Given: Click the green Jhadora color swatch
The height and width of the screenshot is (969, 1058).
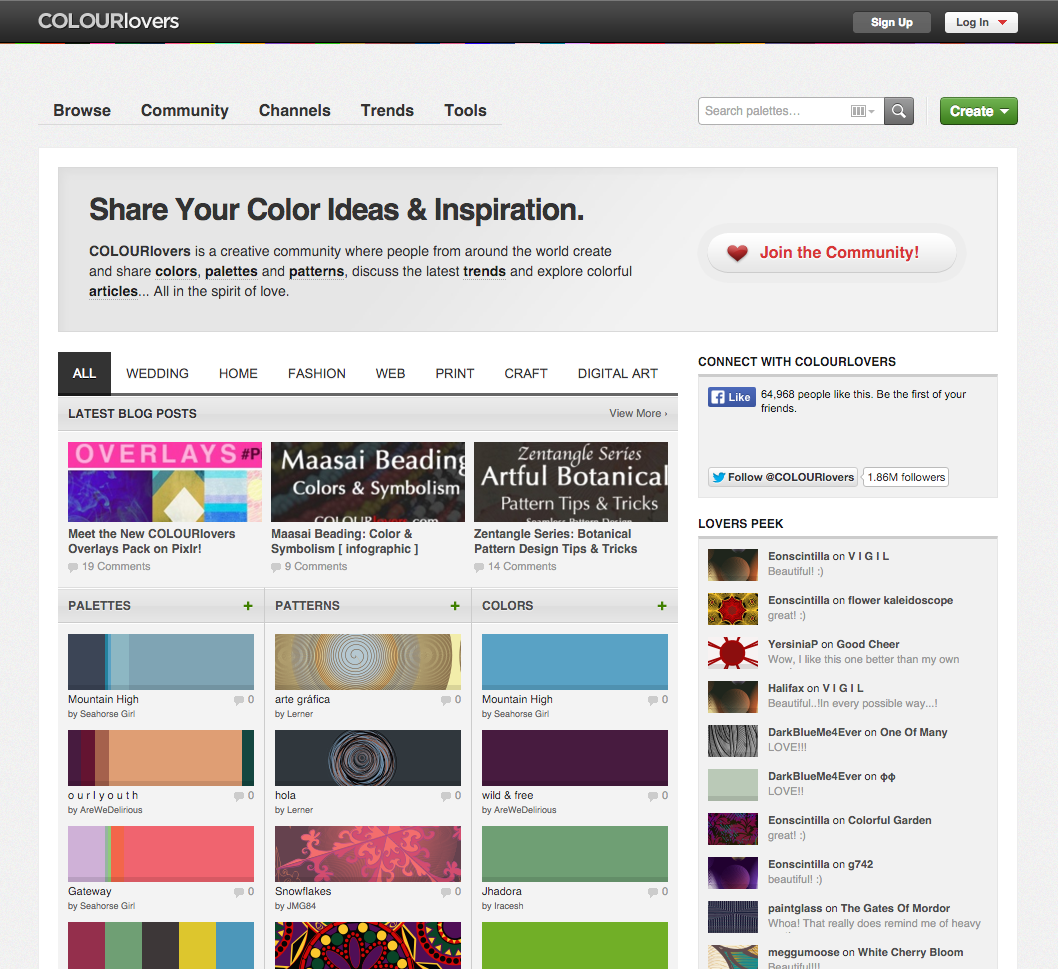Looking at the screenshot, I should [575, 854].
